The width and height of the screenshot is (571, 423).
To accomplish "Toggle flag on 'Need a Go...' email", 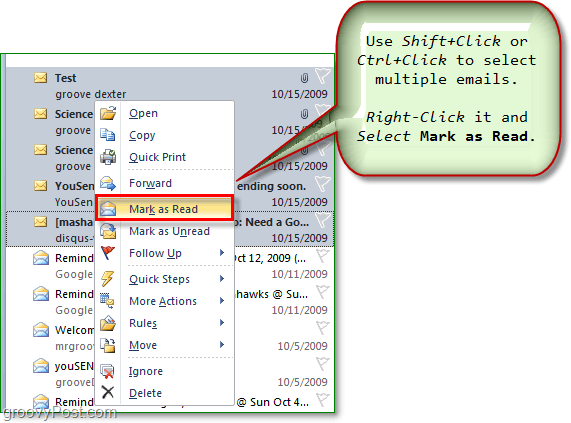I will 323,220.
